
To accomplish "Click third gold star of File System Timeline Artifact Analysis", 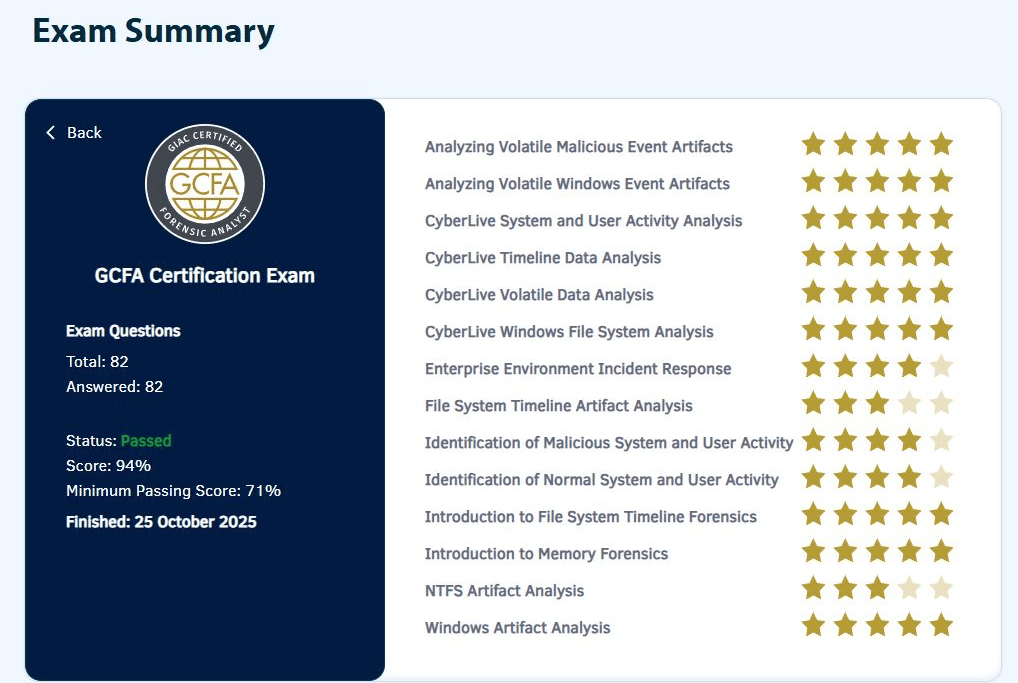I will click(877, 403).
